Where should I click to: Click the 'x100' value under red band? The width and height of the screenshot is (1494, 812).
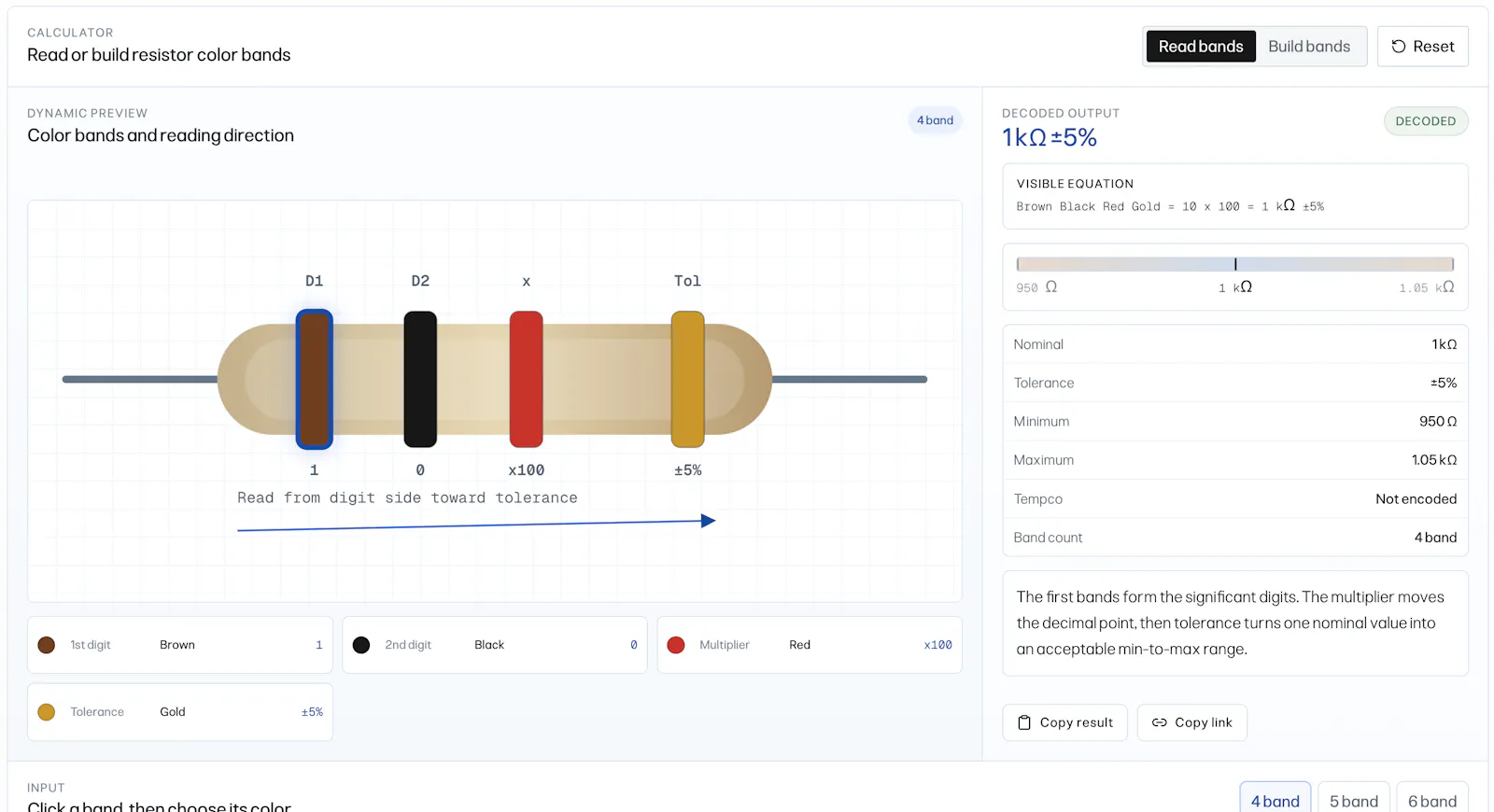point(527,470)
